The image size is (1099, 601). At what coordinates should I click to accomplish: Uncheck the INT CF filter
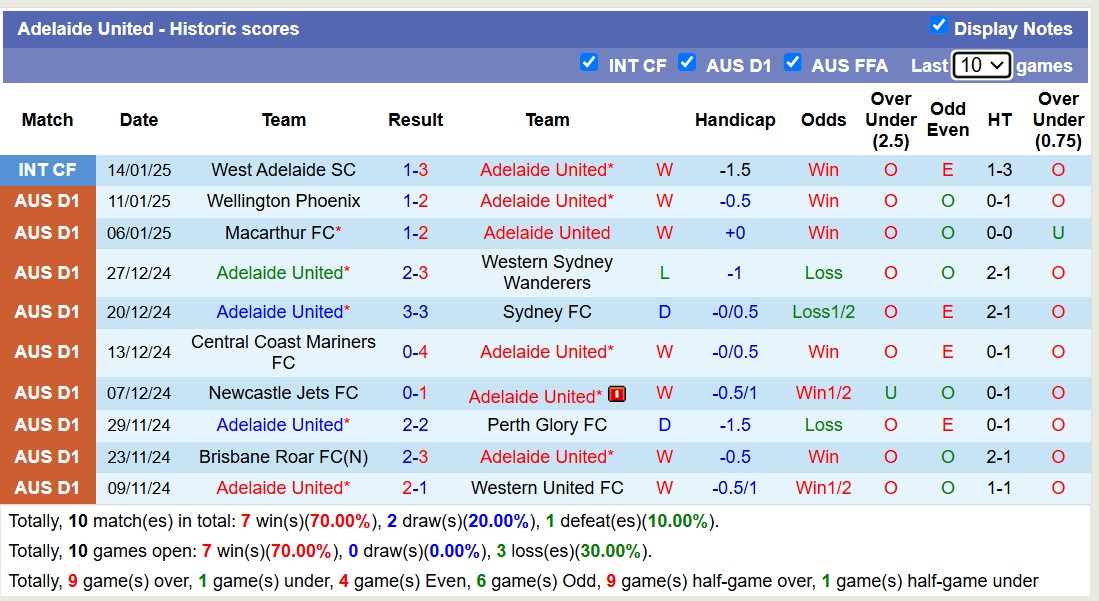click(590, 62)
